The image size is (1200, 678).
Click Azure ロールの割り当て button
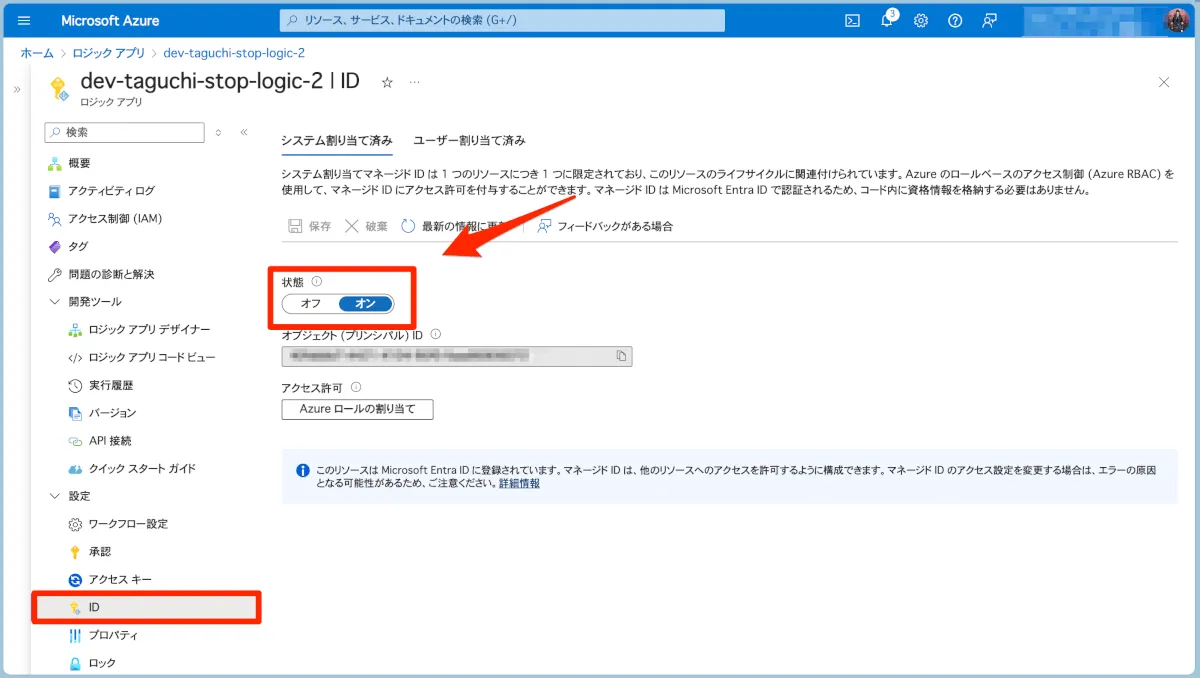point(358,409)
